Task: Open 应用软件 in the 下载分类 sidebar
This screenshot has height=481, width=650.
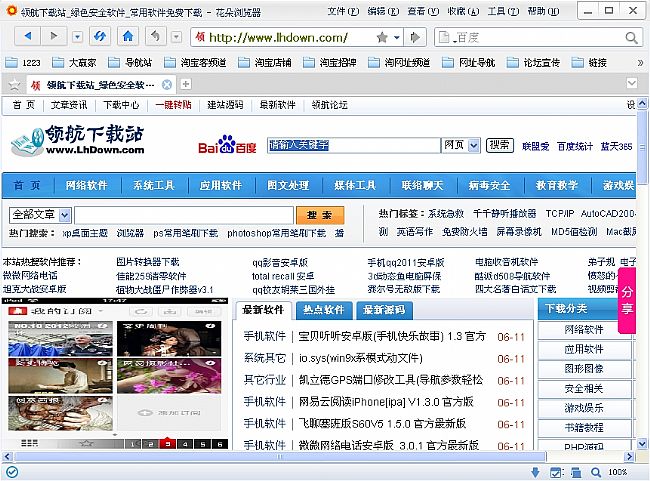Action: coord(584,349)
